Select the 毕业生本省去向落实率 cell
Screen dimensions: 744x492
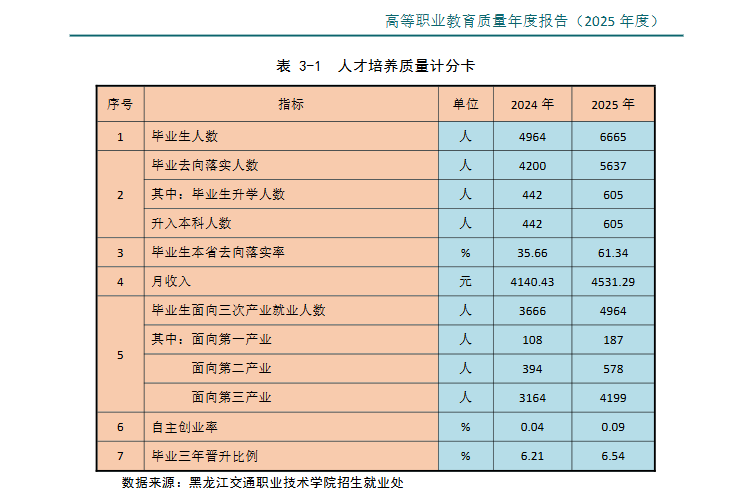coord(291,252)
